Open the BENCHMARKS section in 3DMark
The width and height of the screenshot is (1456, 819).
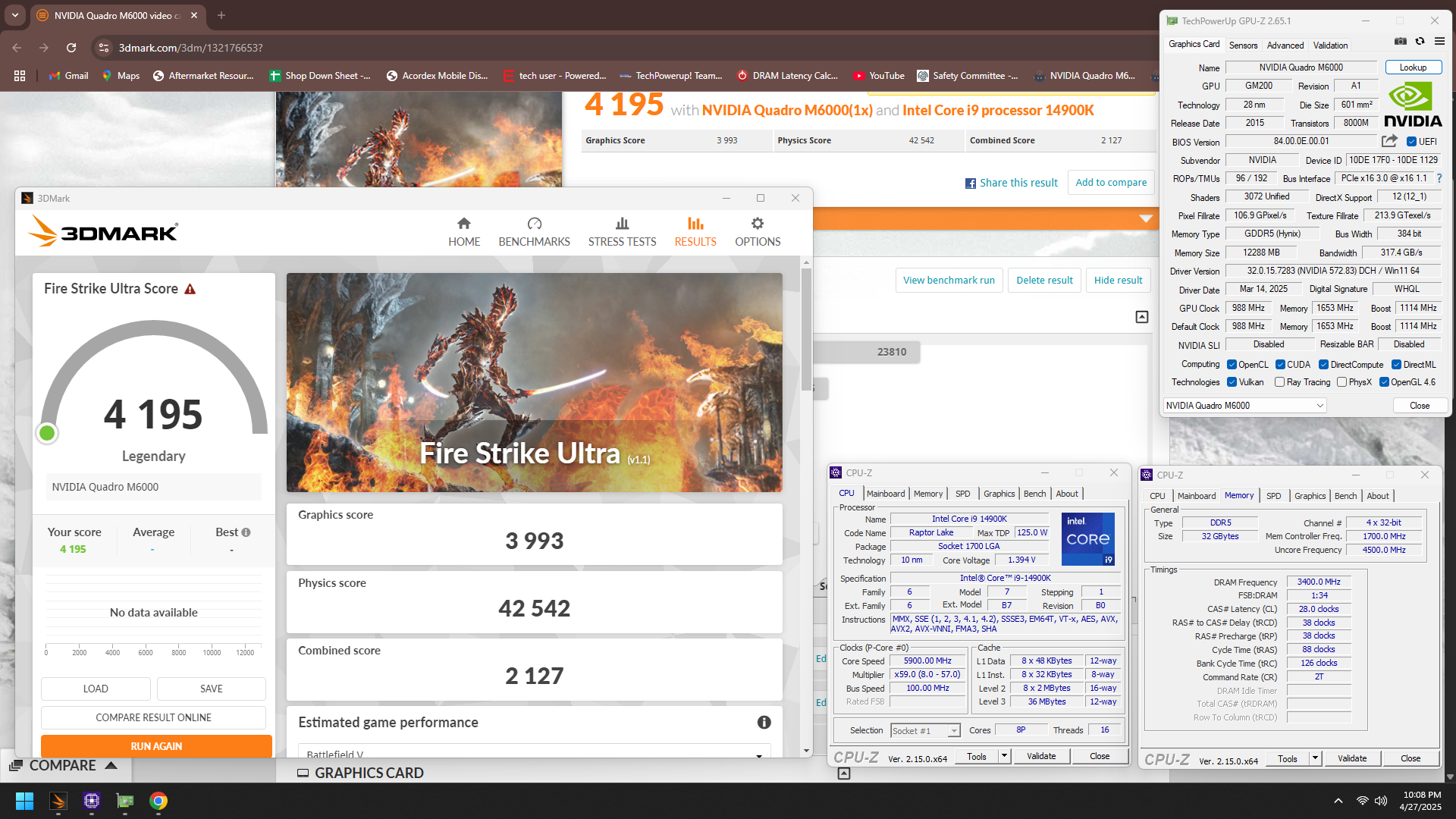(534, 232)
